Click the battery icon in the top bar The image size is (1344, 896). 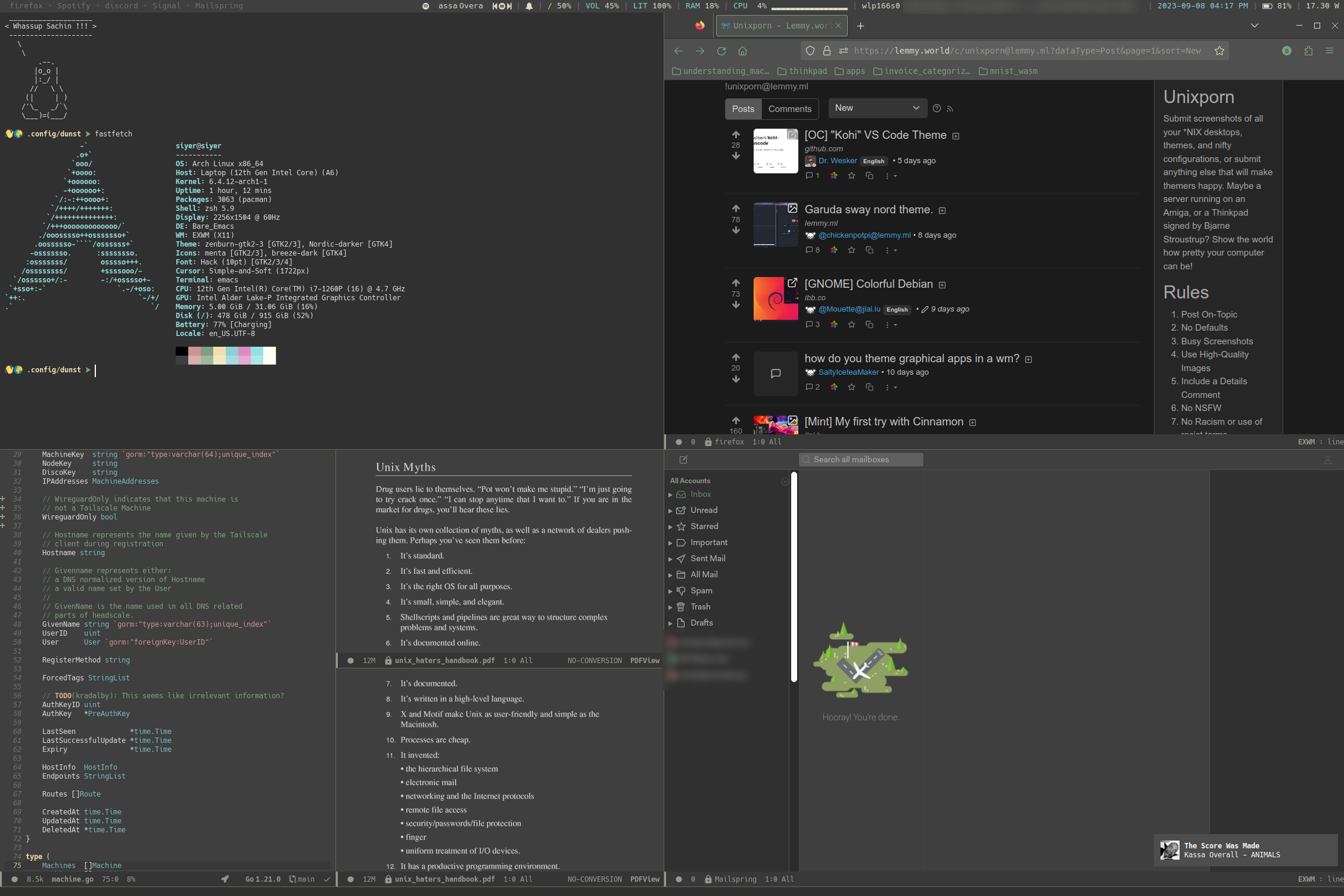point(1267,6)
